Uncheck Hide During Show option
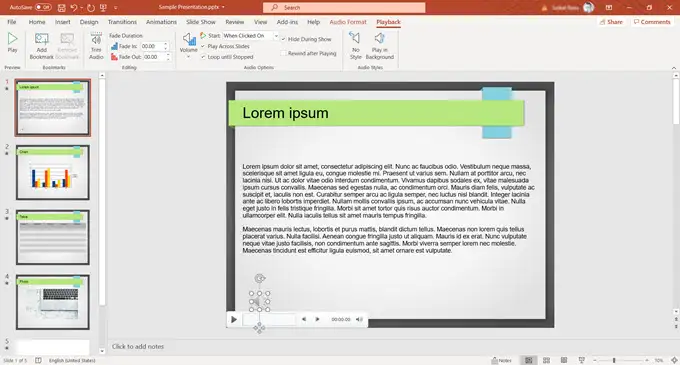Screen dimensions: 680x365 pos(283,39)
